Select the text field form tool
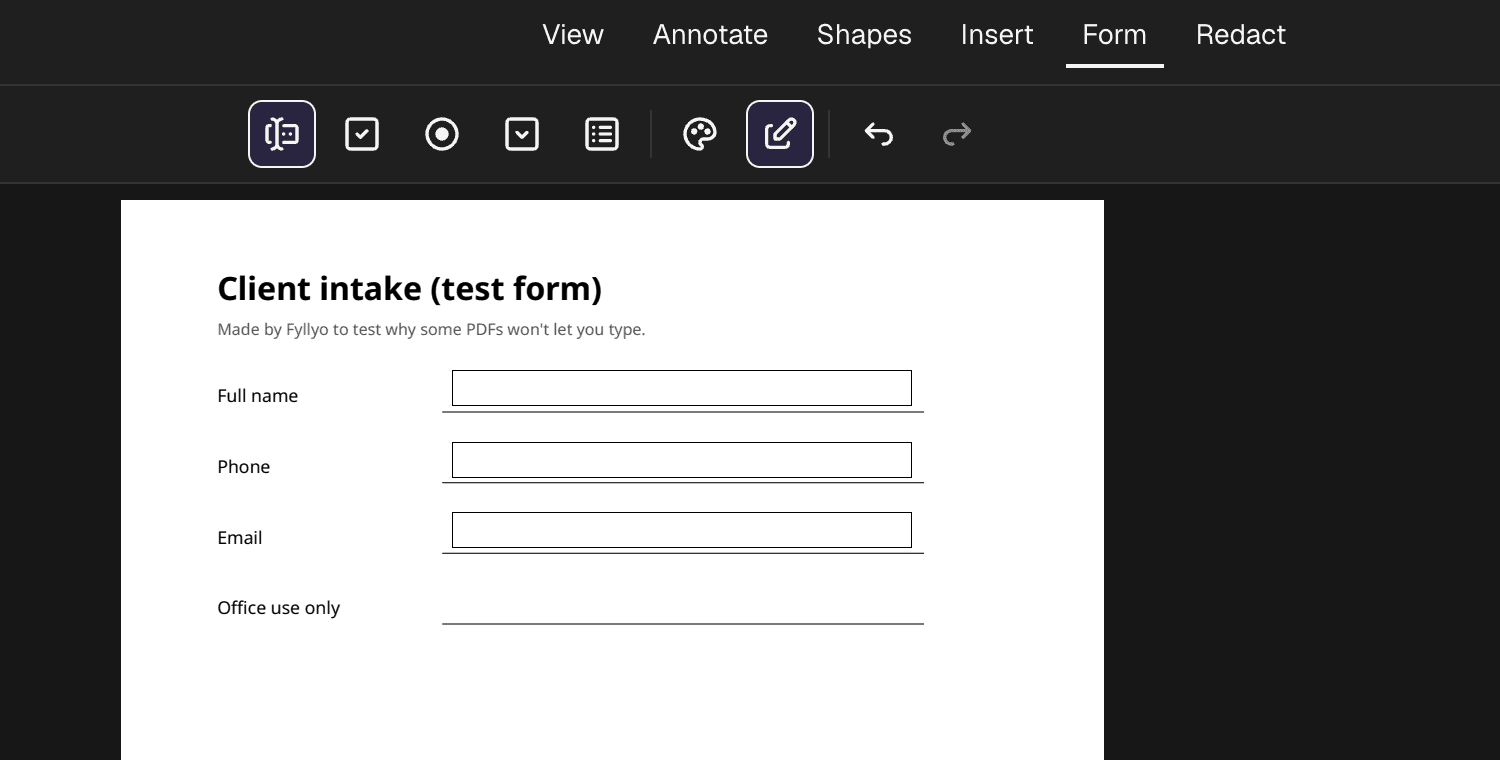The width and height of the screenshot is (1500, 760). click(282, 134)
